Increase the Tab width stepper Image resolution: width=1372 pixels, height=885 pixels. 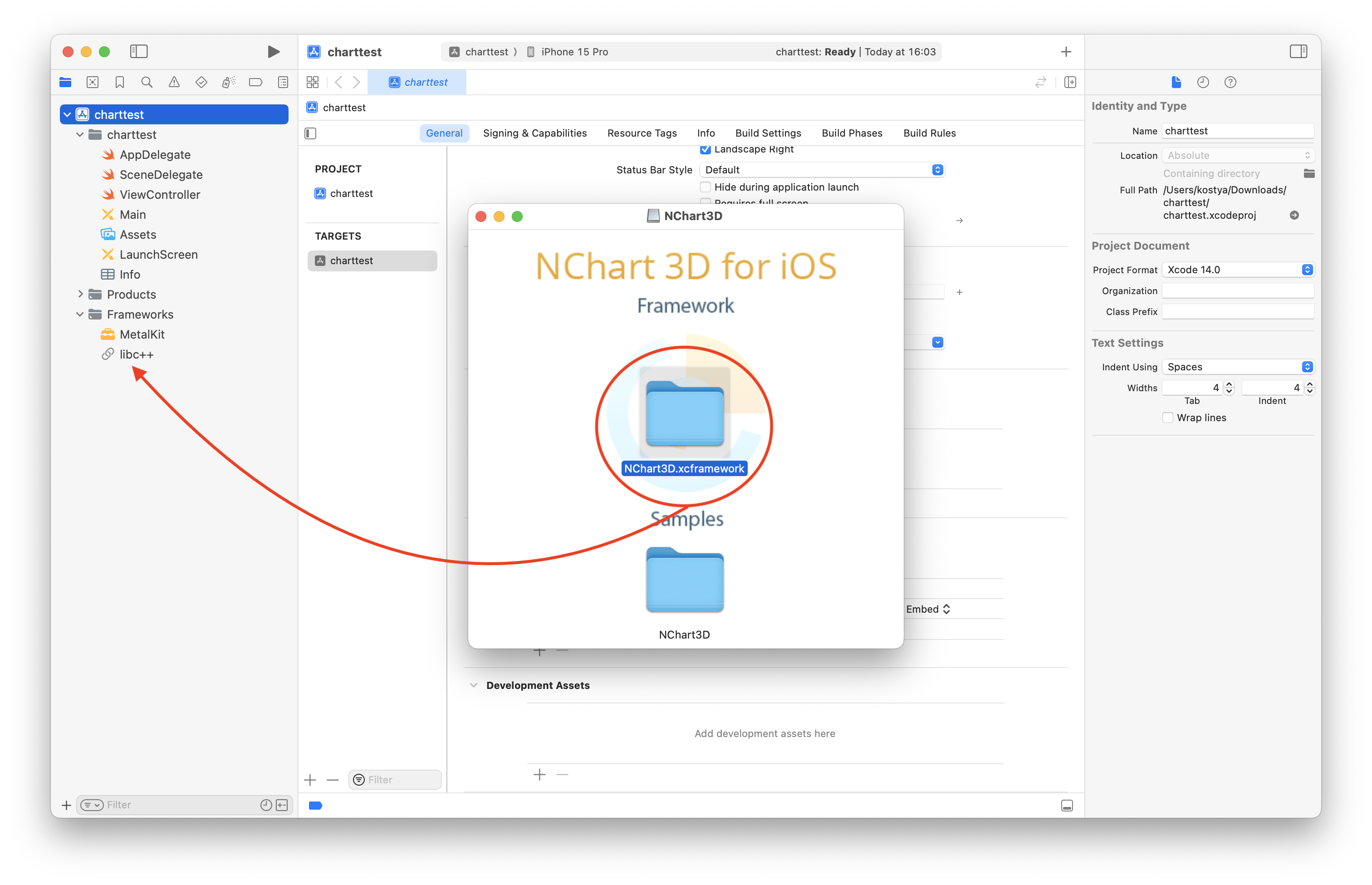[1230, 384]
